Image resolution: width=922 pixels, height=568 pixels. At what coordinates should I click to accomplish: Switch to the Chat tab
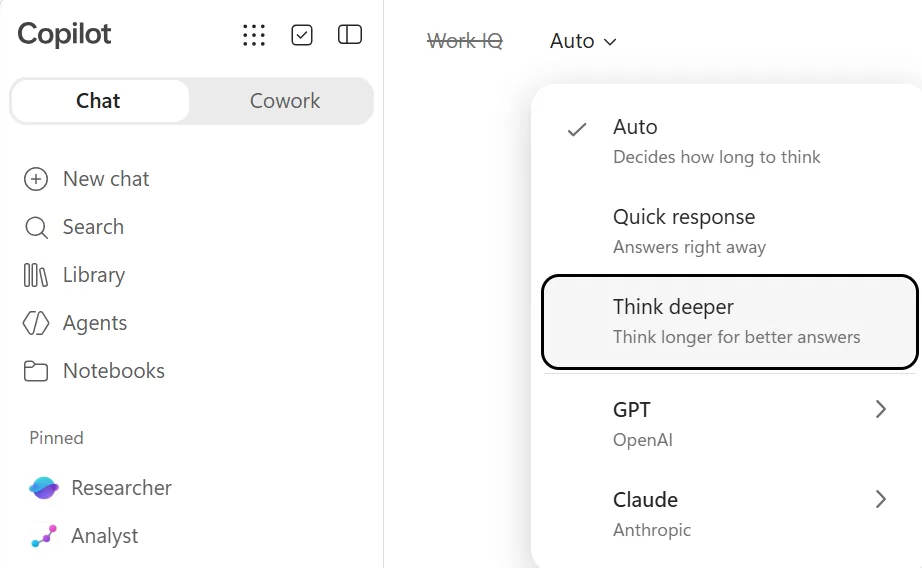(100, 101)
